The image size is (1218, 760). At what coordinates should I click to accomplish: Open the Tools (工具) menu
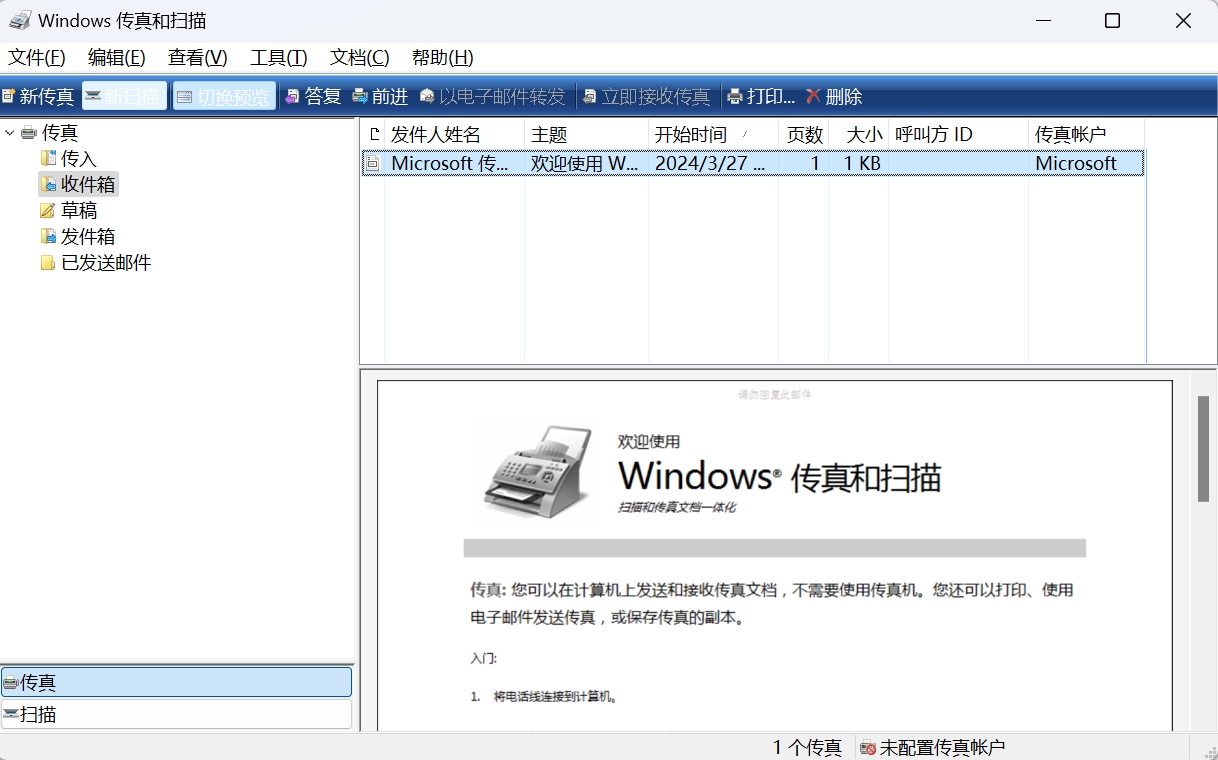pyautogui.click(x=278, y=58)
